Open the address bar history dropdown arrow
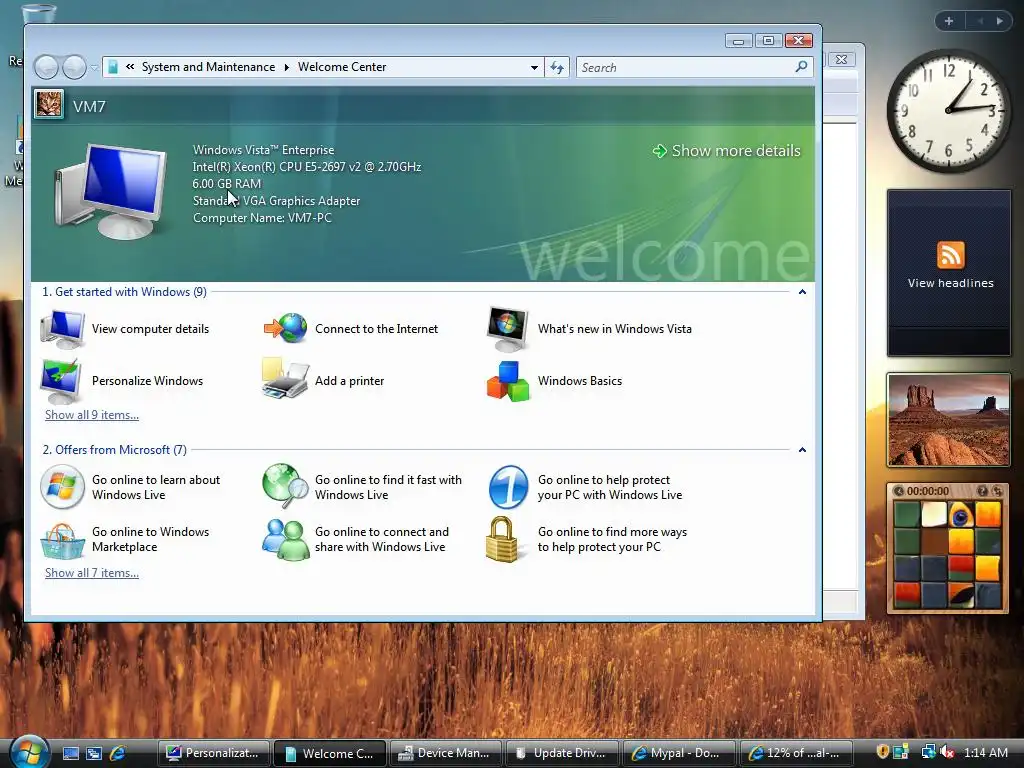Viewport: 1024px width, 768px height. point(534,67)
